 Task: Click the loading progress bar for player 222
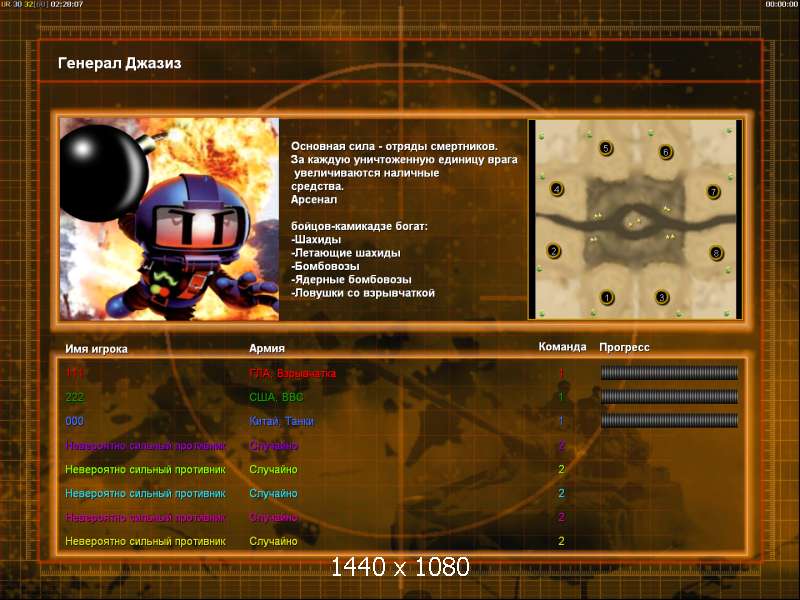pyautogui.click(x=669, y=397)
